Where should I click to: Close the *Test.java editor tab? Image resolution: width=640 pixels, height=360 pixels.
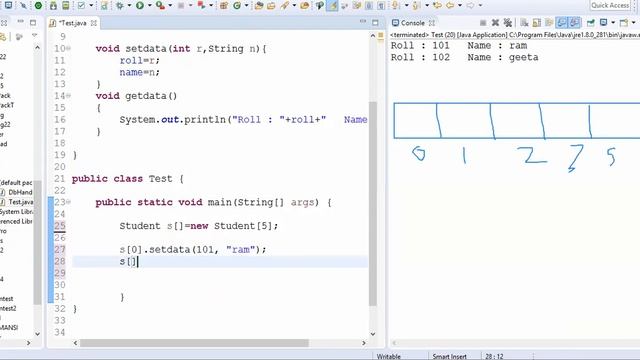tap(94, 23)
